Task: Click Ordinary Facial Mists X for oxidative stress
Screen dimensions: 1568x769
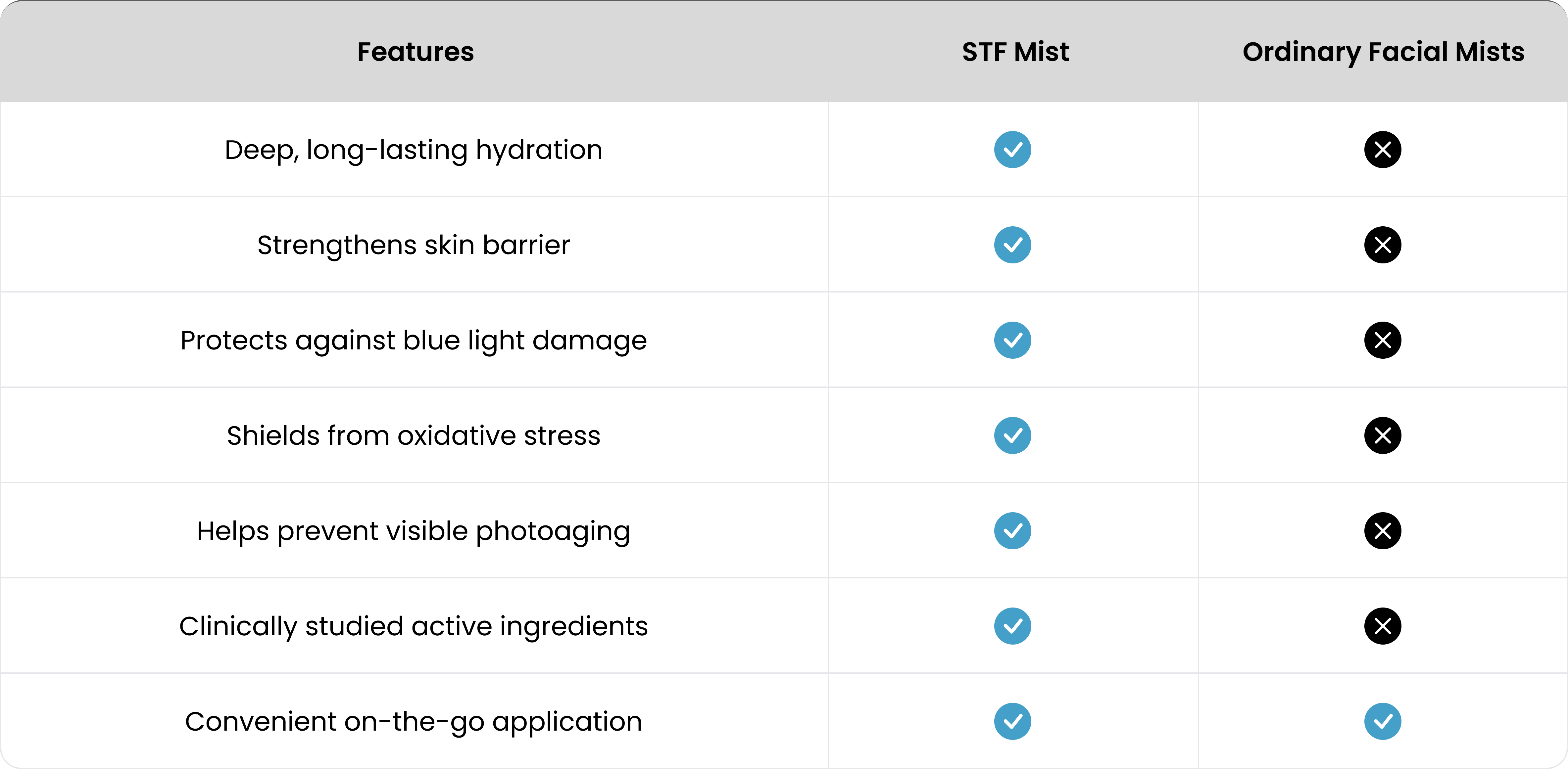Action: coord(1382,435)
